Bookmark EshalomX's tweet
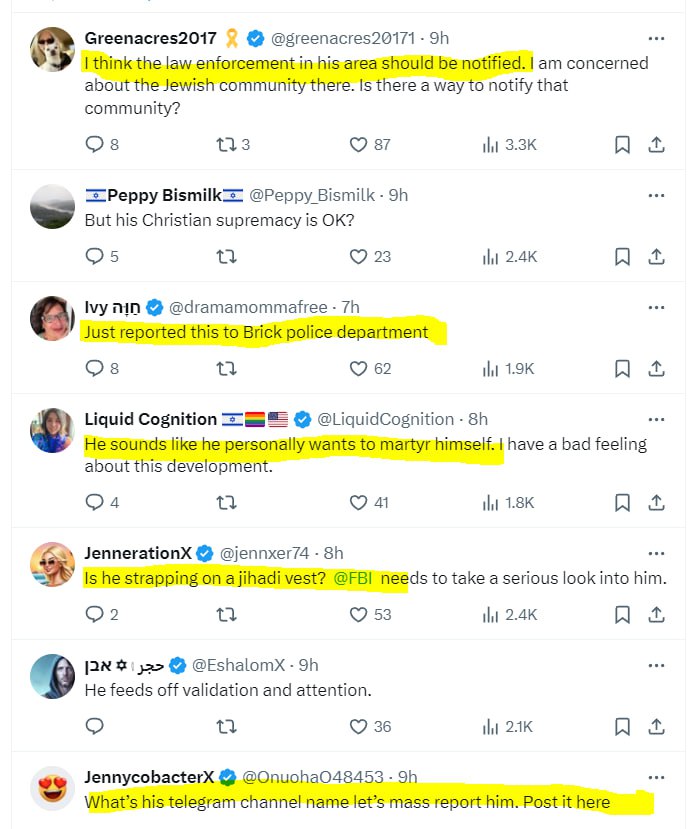691x829 pixels. coord(622,726)
